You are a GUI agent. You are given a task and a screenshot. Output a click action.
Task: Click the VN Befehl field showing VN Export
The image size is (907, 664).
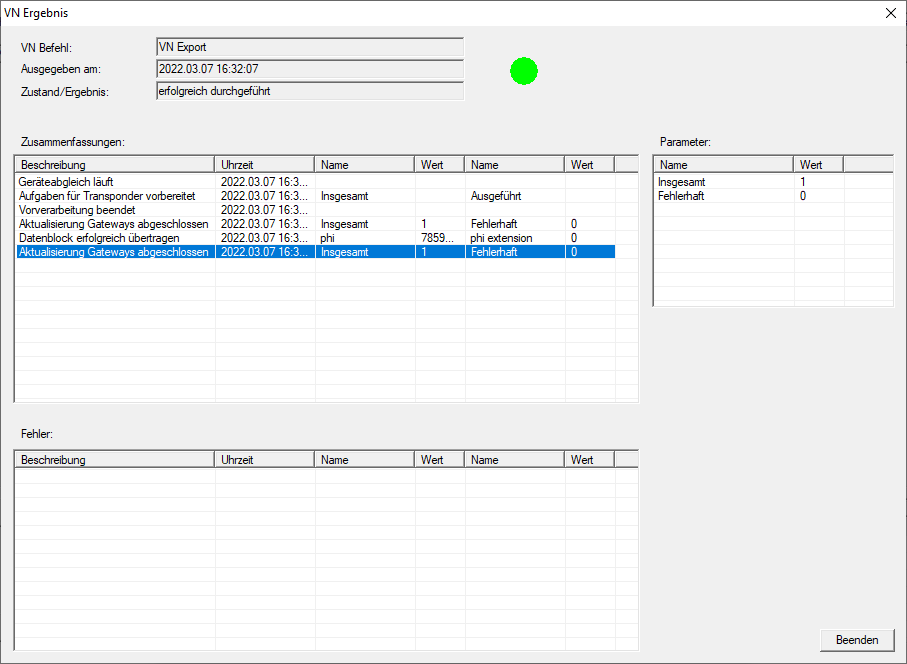point(310,47)
